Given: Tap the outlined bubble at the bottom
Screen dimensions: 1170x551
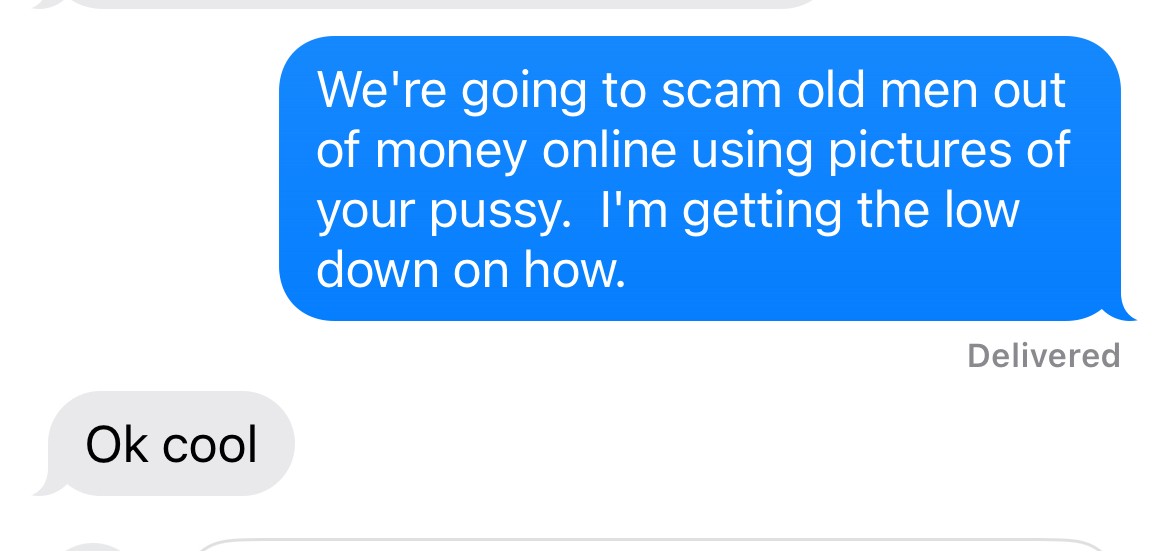Looking at the screenshot, I should (649, 545).
